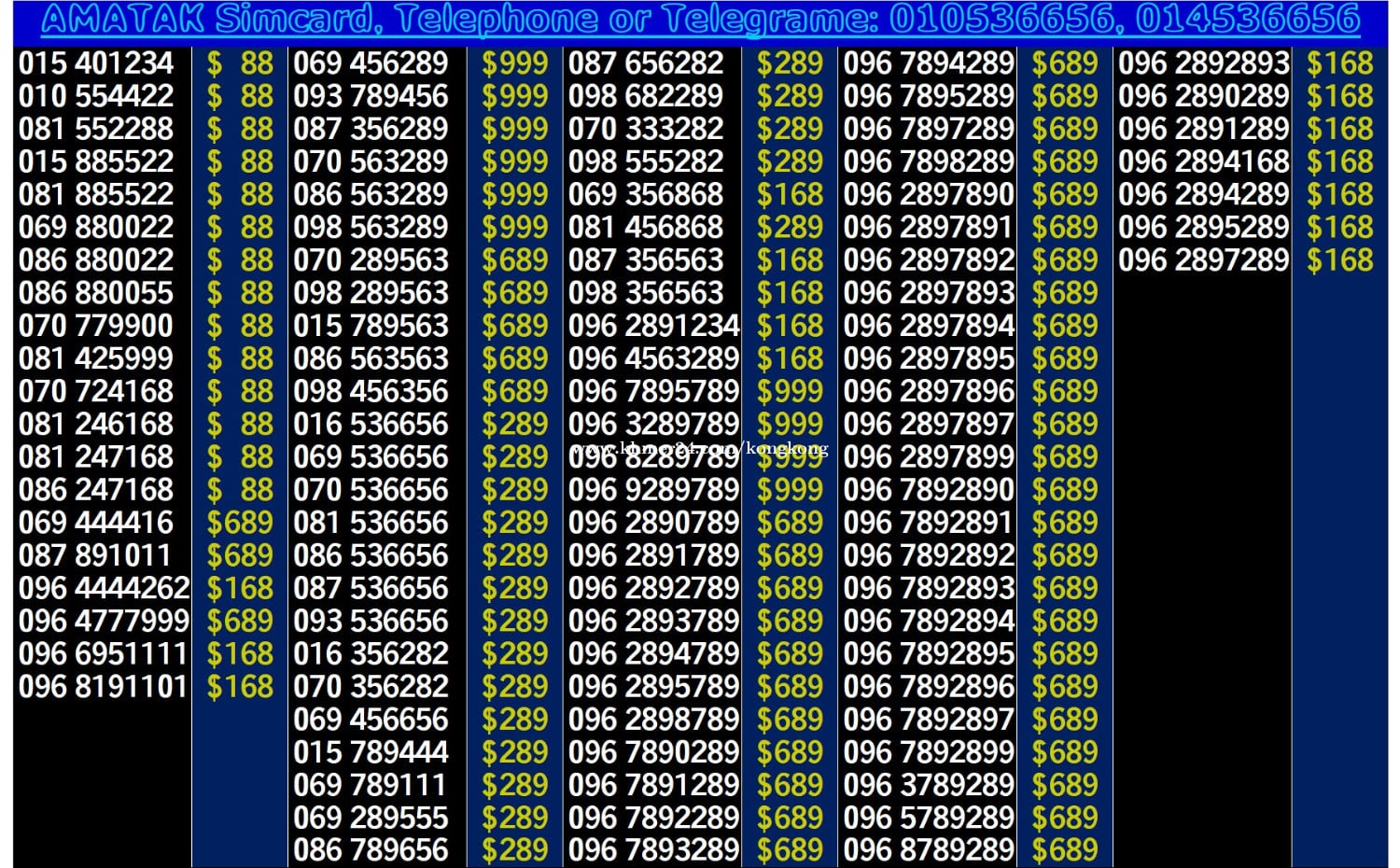Select phone number 096 2891234
This screenshot has height=868, width=1400.
click(653, 326)
